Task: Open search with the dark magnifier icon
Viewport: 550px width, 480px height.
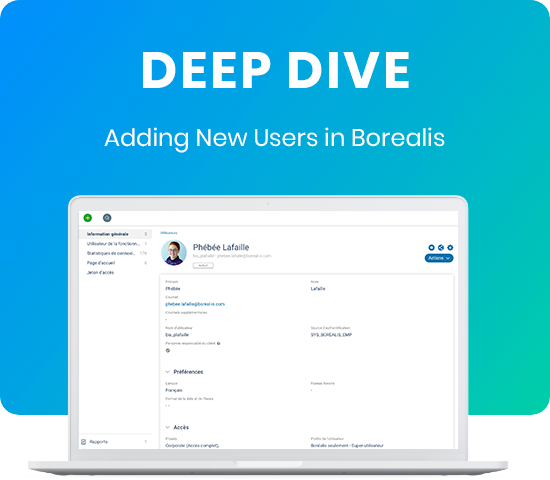Action: tap(107, 218)
